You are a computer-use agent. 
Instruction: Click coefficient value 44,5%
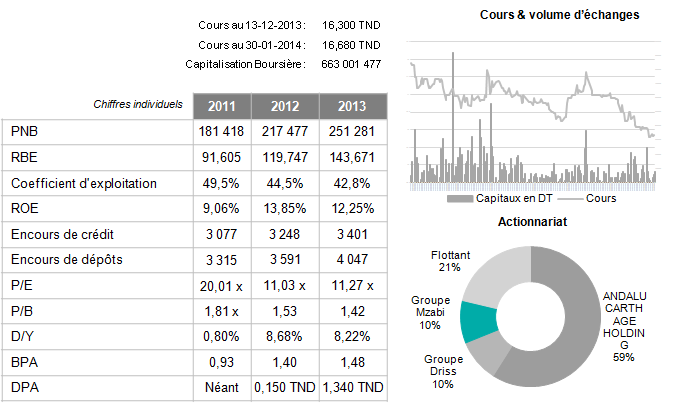(x=285, y=183)
